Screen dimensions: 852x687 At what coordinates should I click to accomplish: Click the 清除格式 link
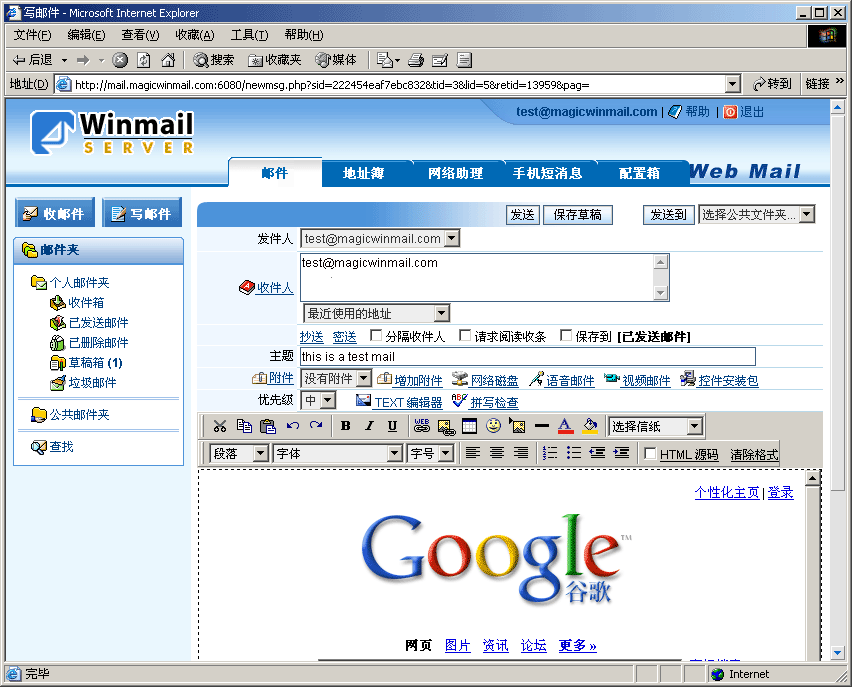[754, 454]
